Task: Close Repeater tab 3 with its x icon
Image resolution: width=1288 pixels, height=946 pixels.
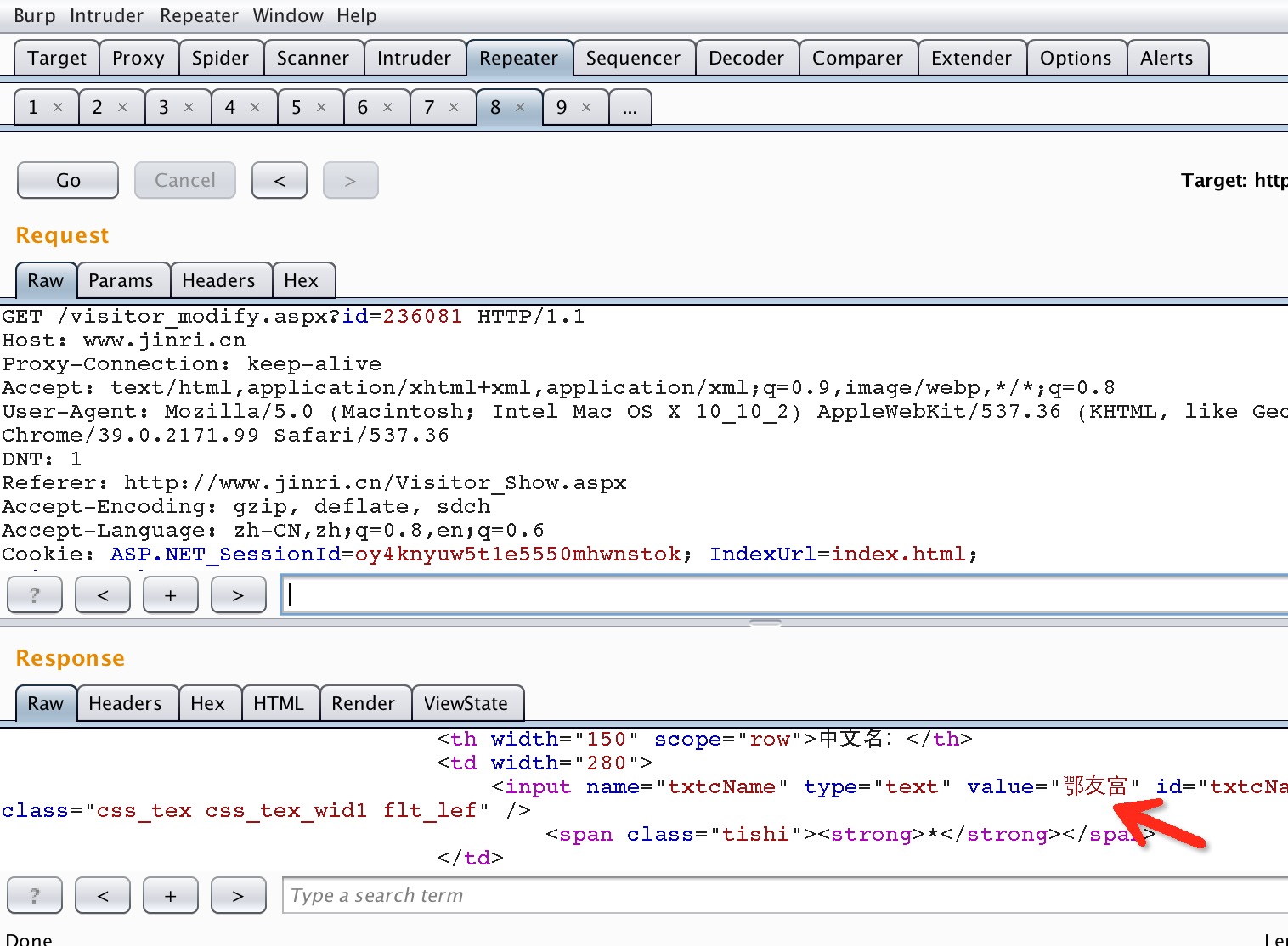Action: pyautogui.click(x=189, y=107)
